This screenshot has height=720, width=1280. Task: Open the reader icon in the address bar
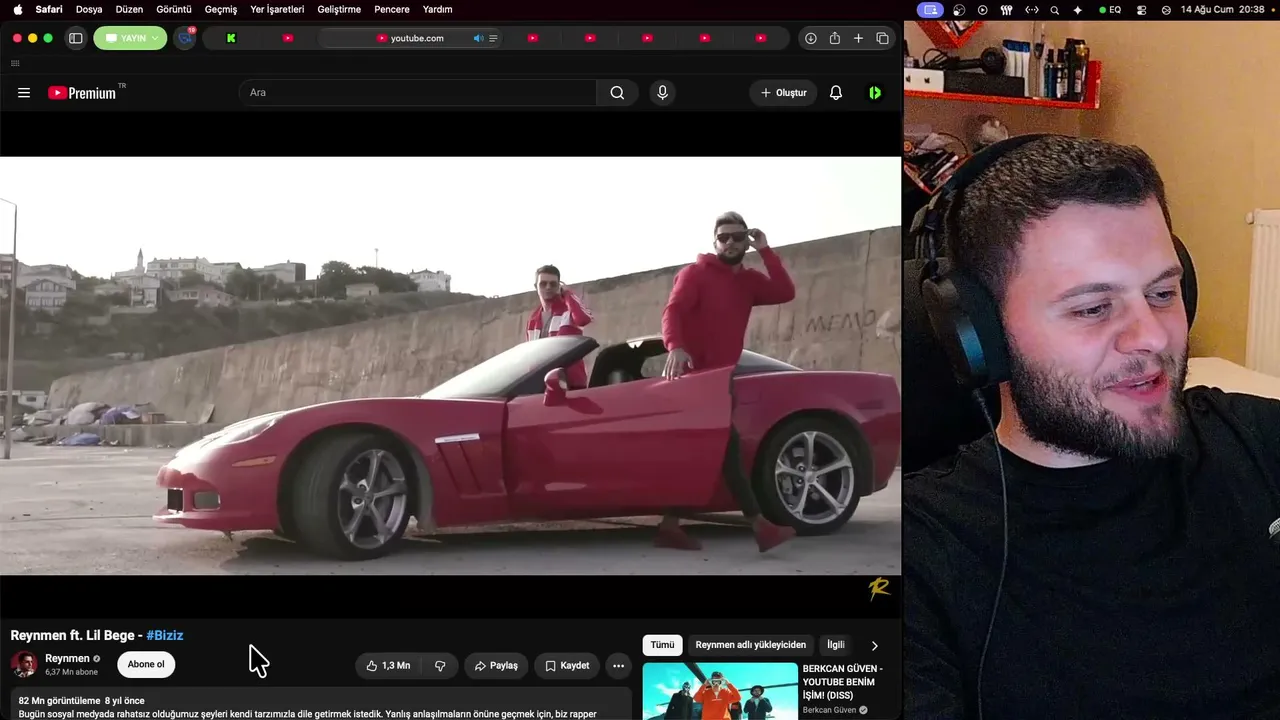[x=493, y=38]
